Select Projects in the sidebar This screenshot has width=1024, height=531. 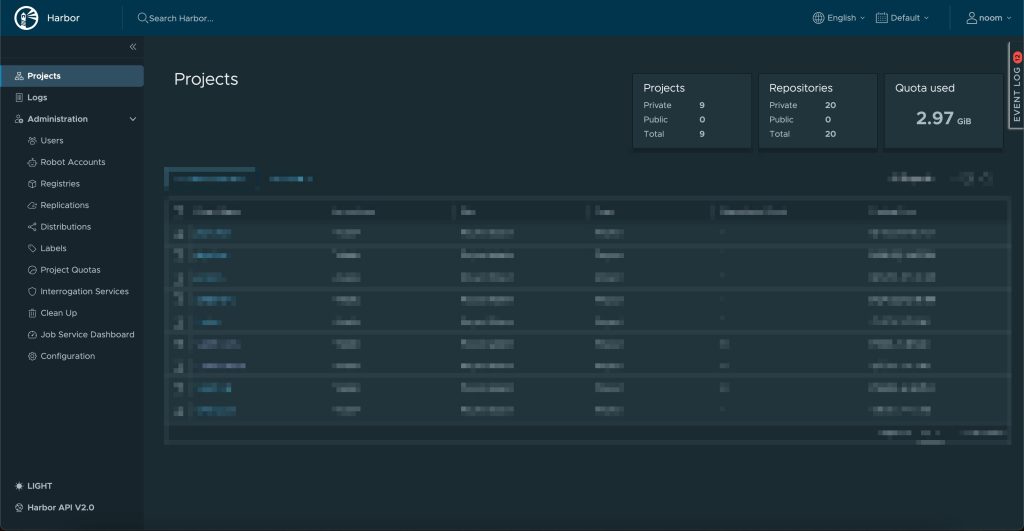coord(44,76)
